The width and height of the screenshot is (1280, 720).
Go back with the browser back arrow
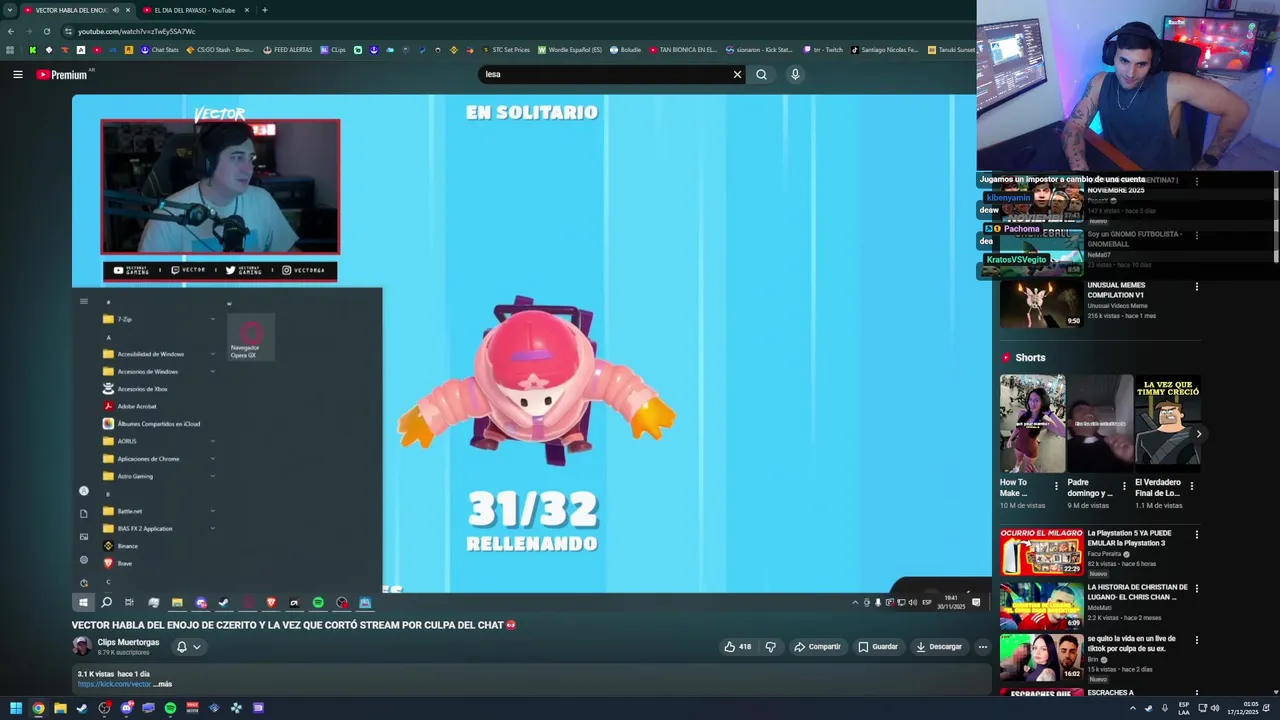(10, 31)
